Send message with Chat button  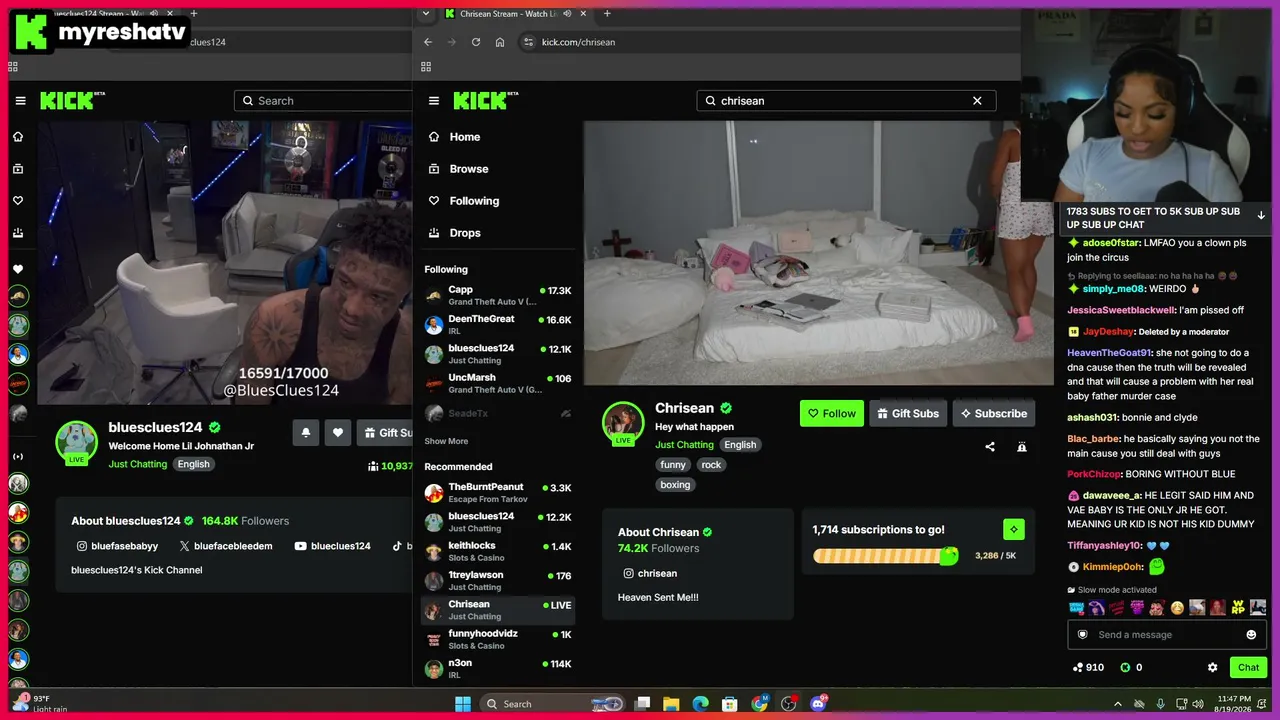coord(1248,667)
